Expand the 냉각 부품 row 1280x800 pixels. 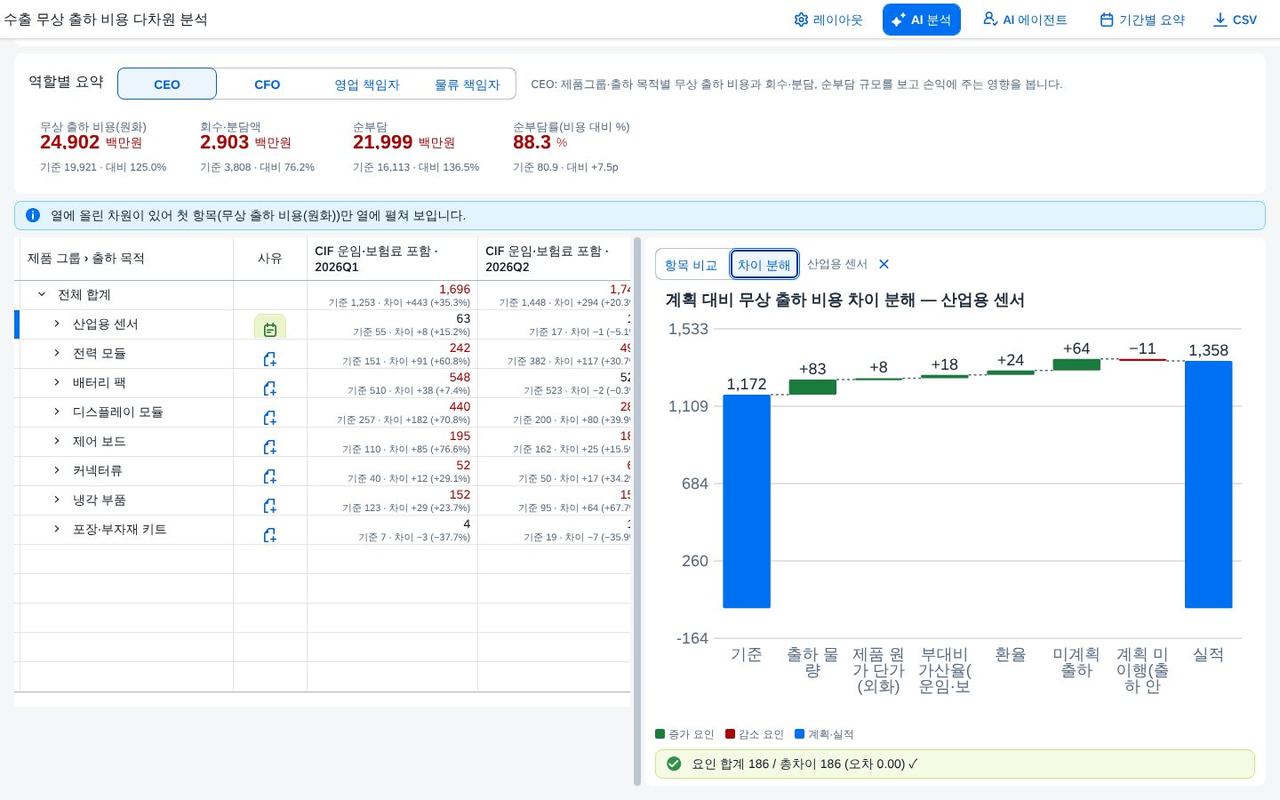pyautogui.click(x=57, y=499)
